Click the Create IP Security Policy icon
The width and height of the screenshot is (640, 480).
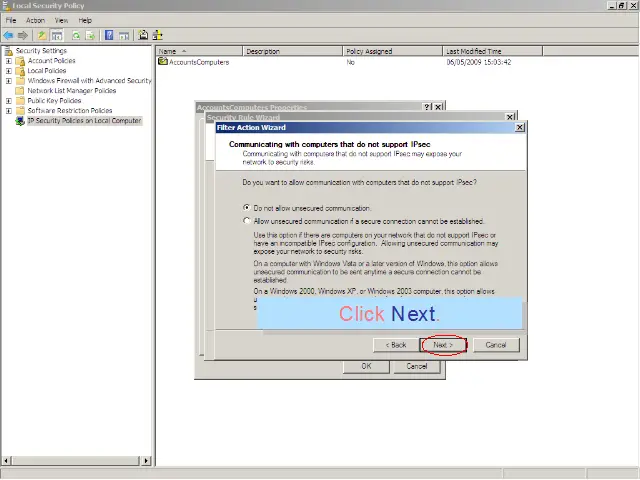(x=143, y=35)
